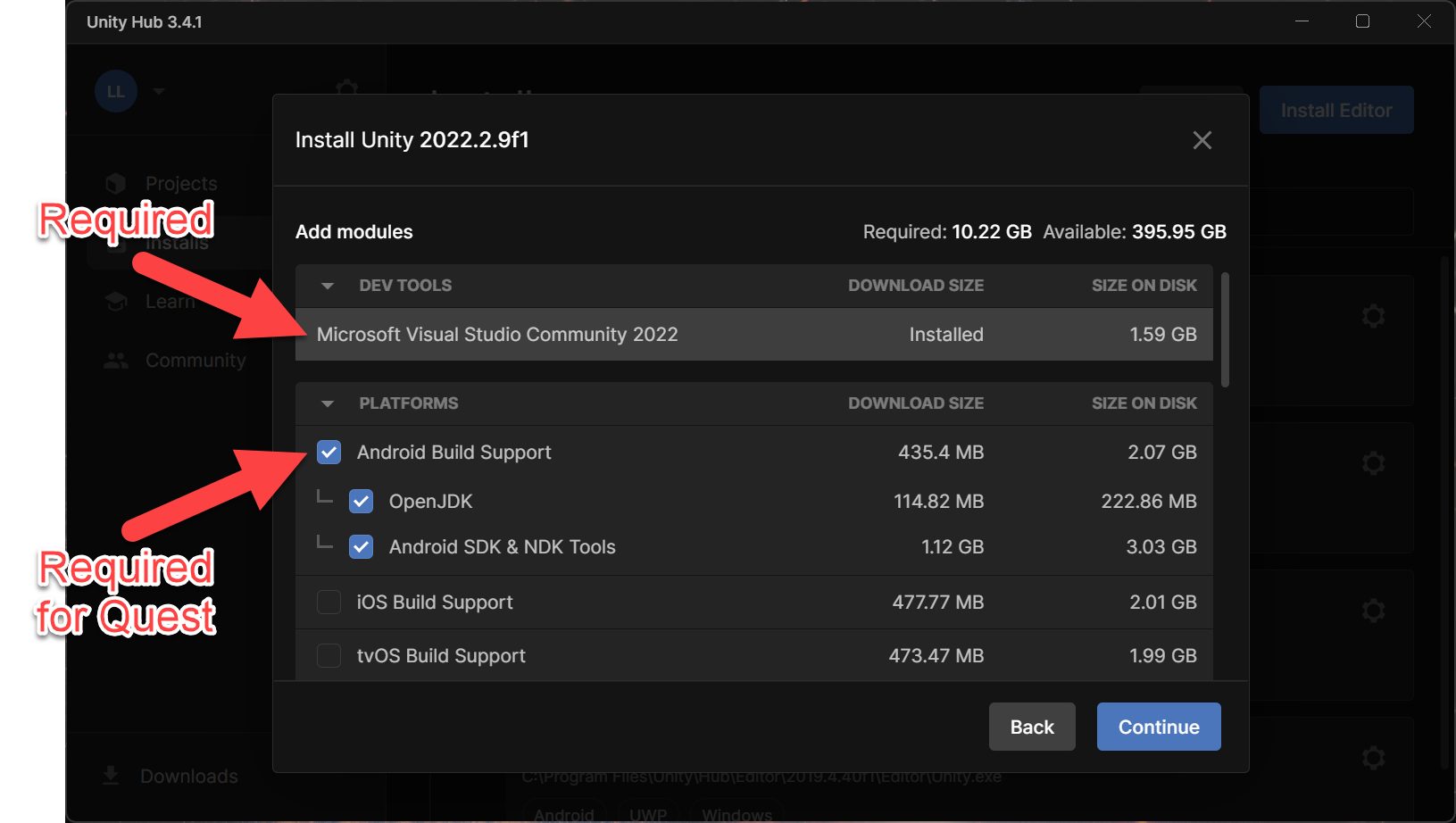The width and height of the screenshot is (1456, 823).
Task: Click the Downloads arrow icon
Action: [111, 776]
